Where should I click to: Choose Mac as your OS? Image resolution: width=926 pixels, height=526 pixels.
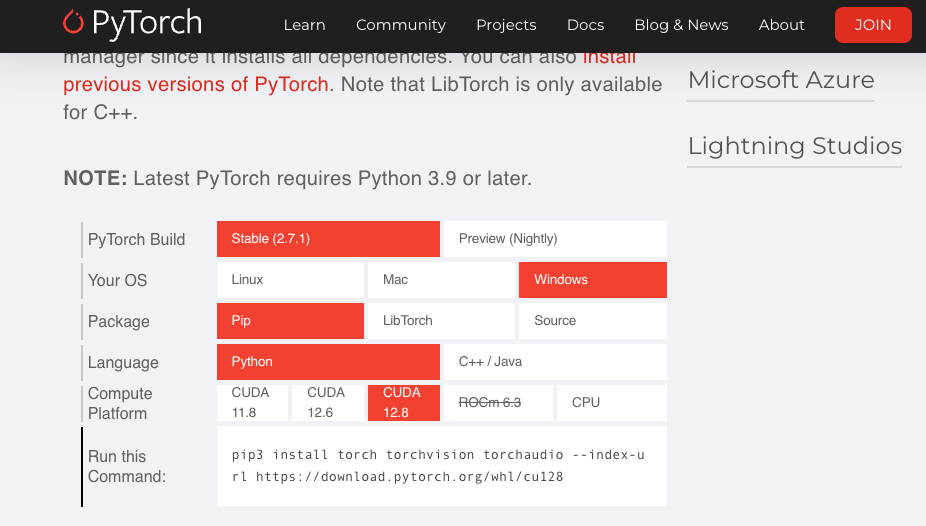[x=441, y=280]
